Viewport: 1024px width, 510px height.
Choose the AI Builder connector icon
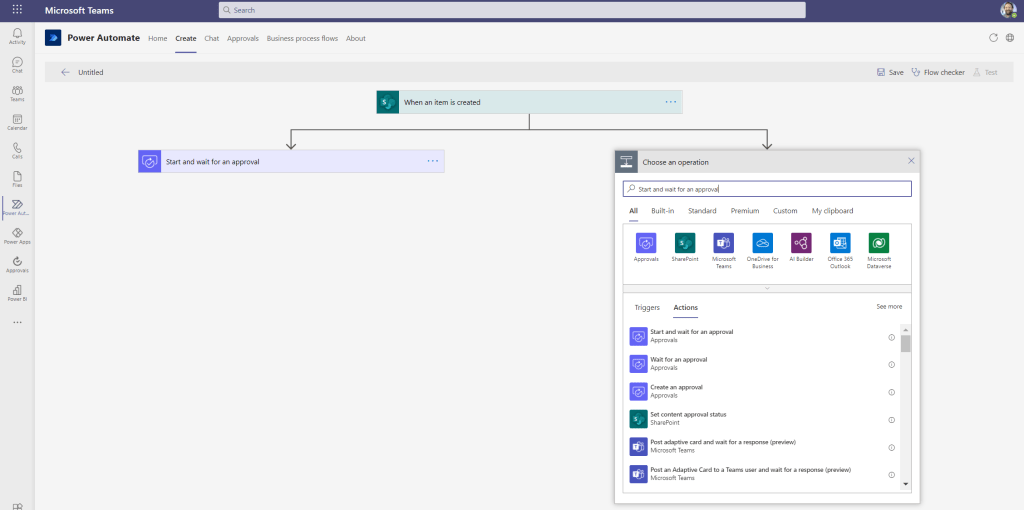coord(801,243)
